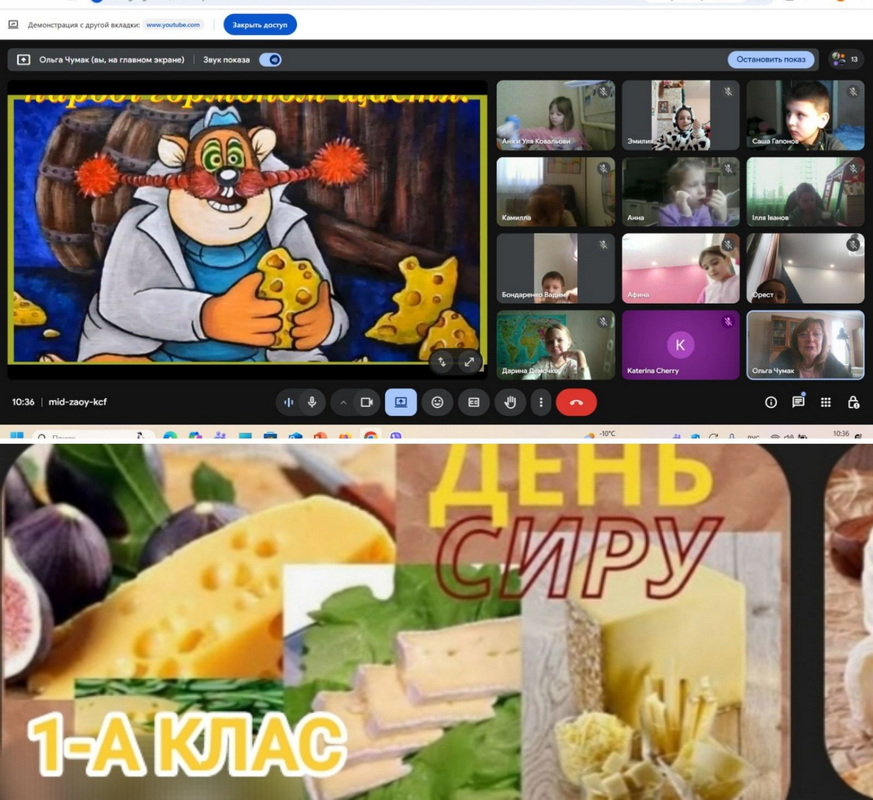Open host controls lock icon

[853, 402]
